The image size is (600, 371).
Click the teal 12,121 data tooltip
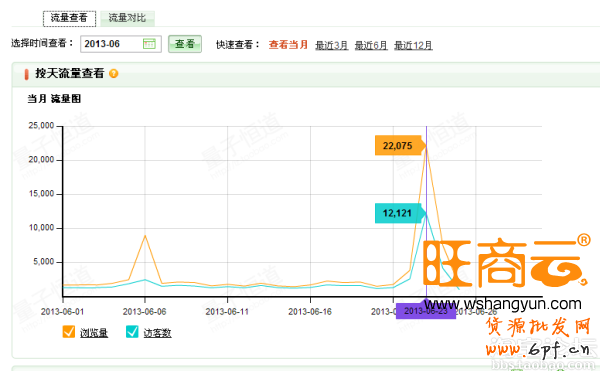[400, 213]
